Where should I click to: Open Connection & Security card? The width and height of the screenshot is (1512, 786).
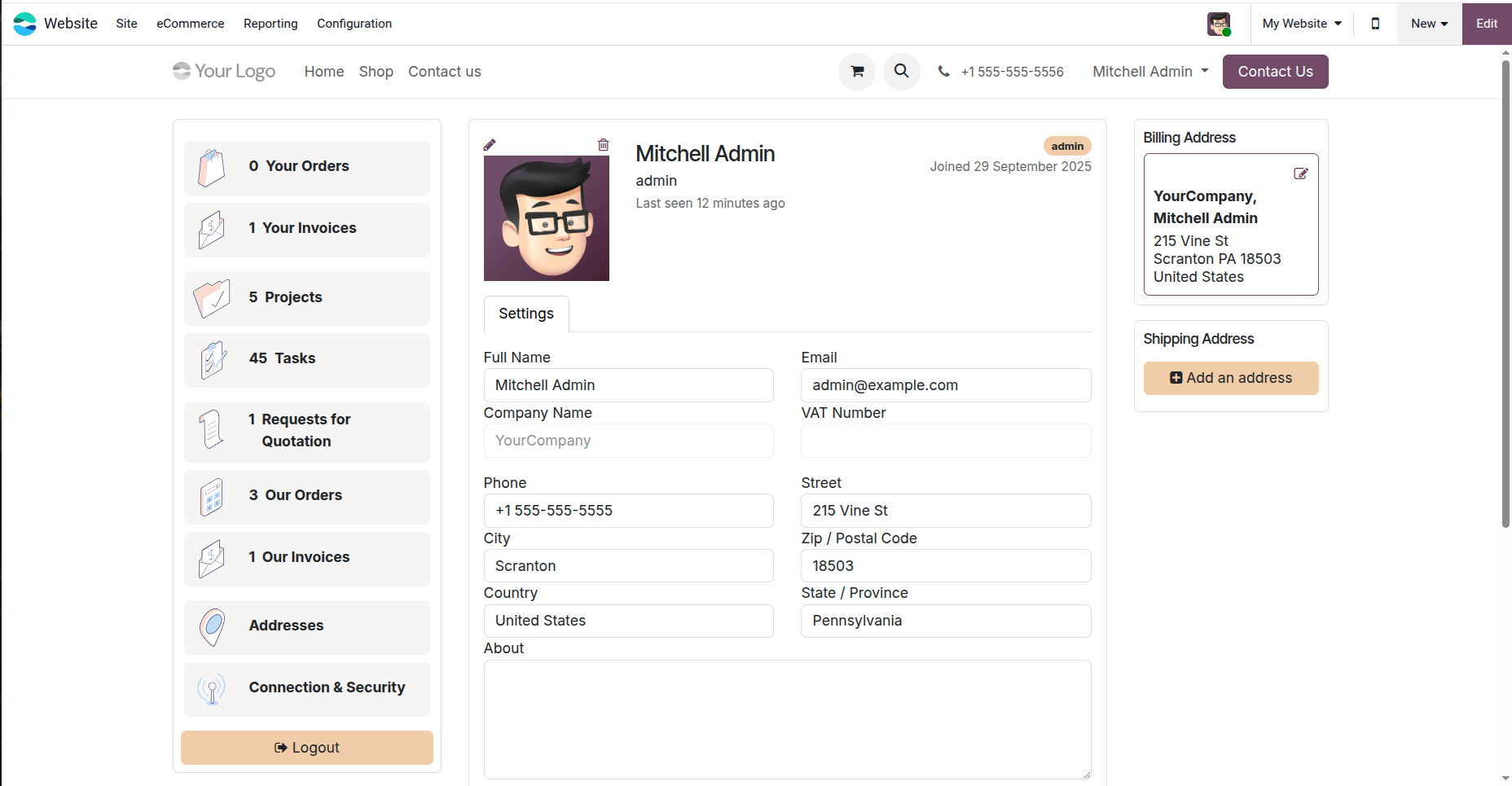(x=307, y=689)
